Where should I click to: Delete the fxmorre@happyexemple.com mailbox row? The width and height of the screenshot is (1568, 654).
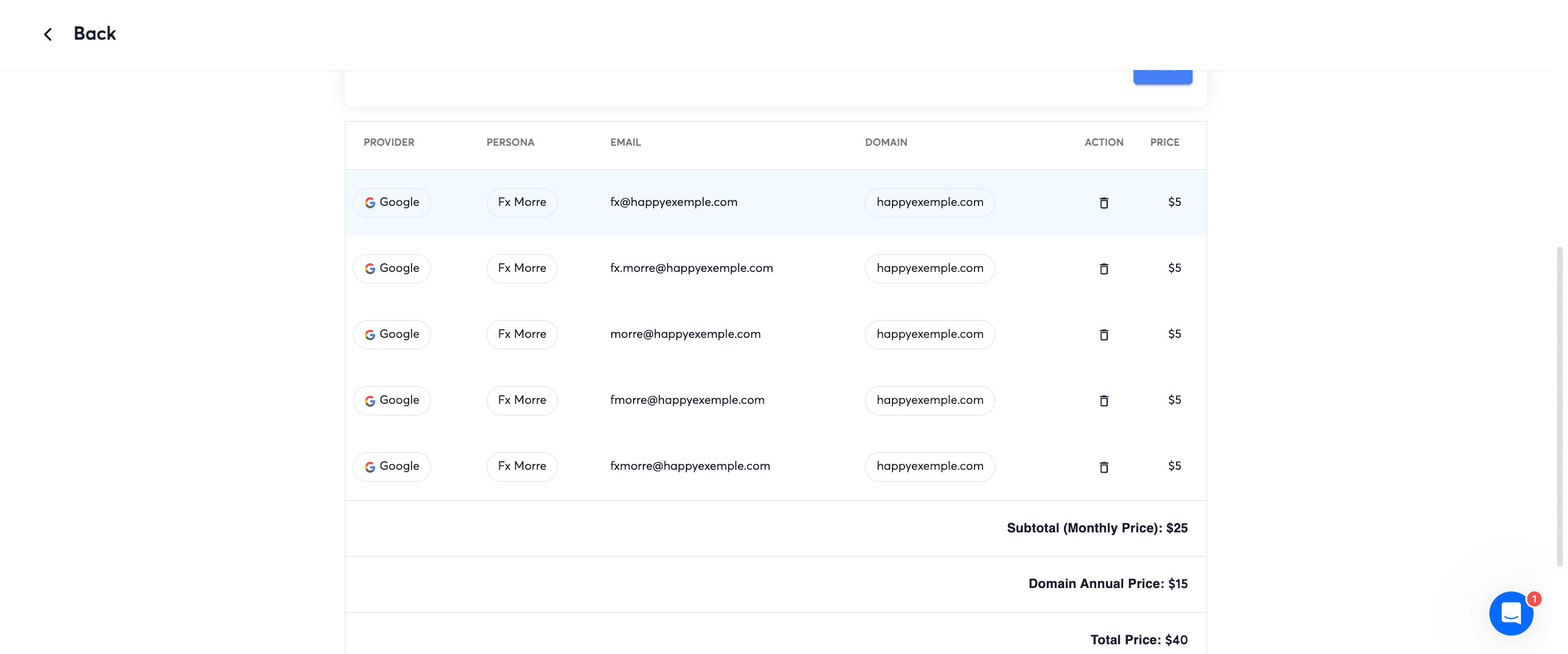tap(1104, 466)
